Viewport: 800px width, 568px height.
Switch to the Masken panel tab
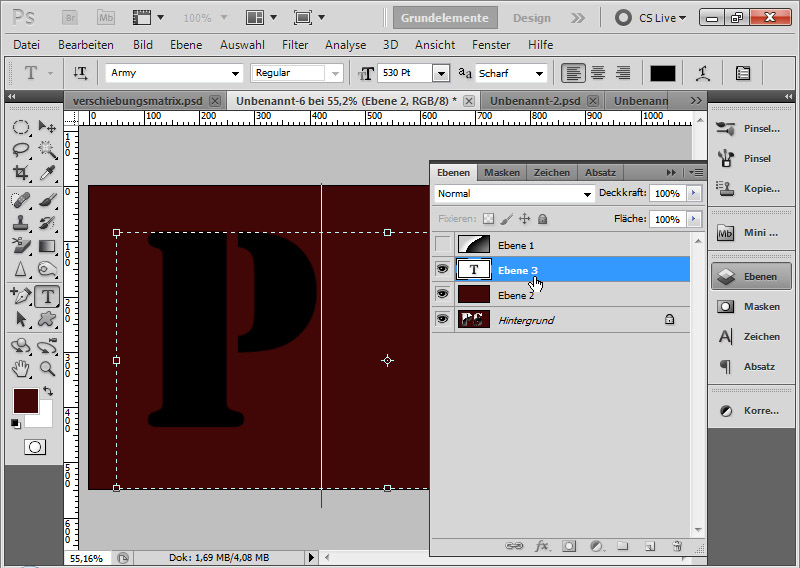coord(502,172)
